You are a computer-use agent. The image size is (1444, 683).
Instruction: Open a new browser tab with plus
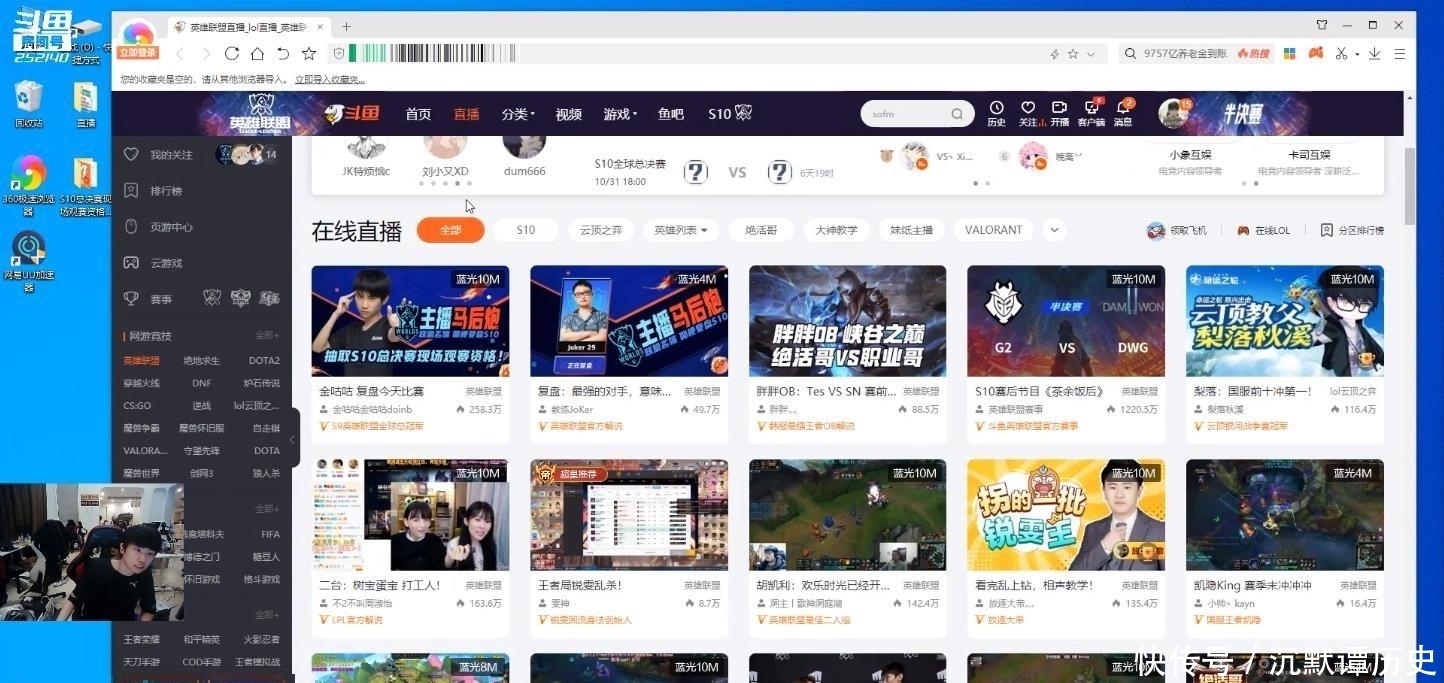(347, 26)
